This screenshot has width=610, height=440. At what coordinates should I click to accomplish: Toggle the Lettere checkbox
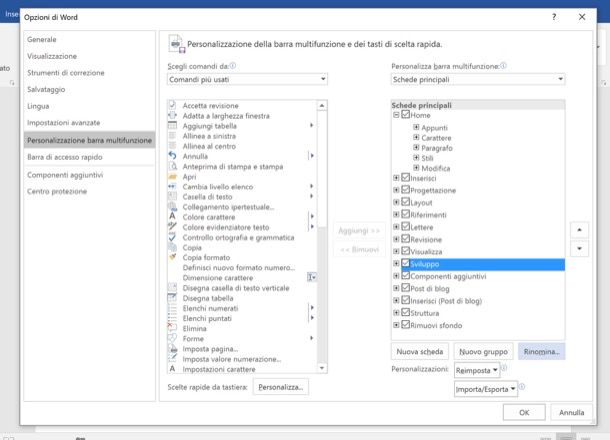[x=405, y=226]
